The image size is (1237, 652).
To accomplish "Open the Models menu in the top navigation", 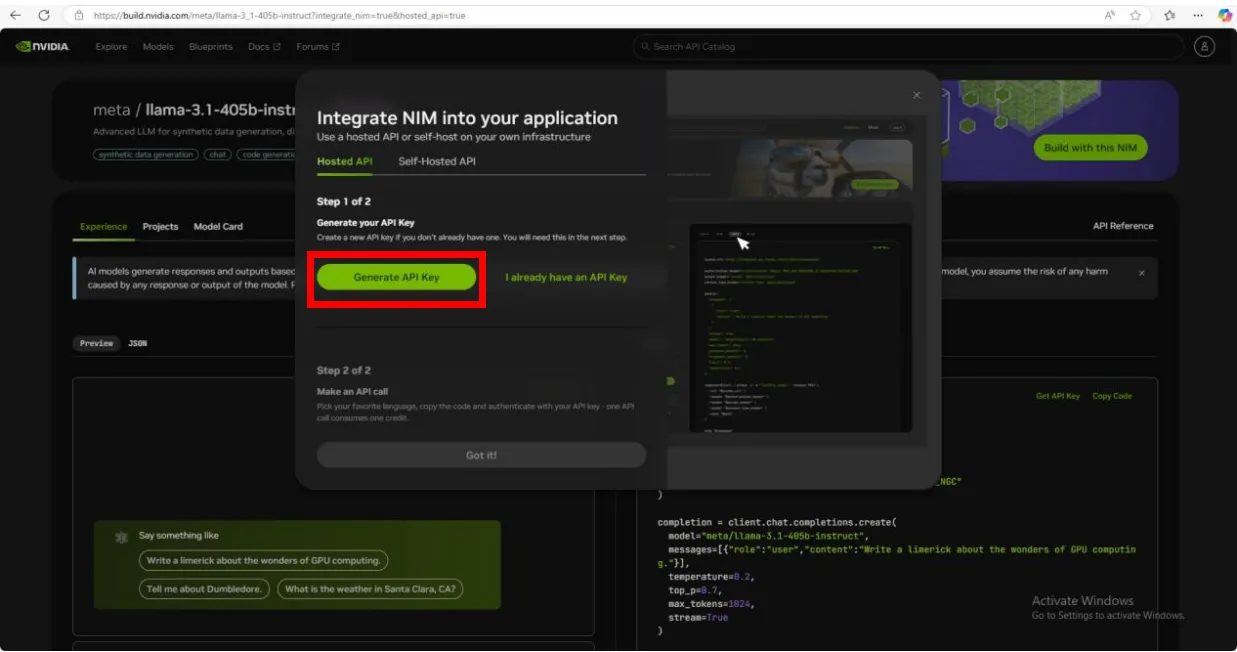I will pos(158,47).
